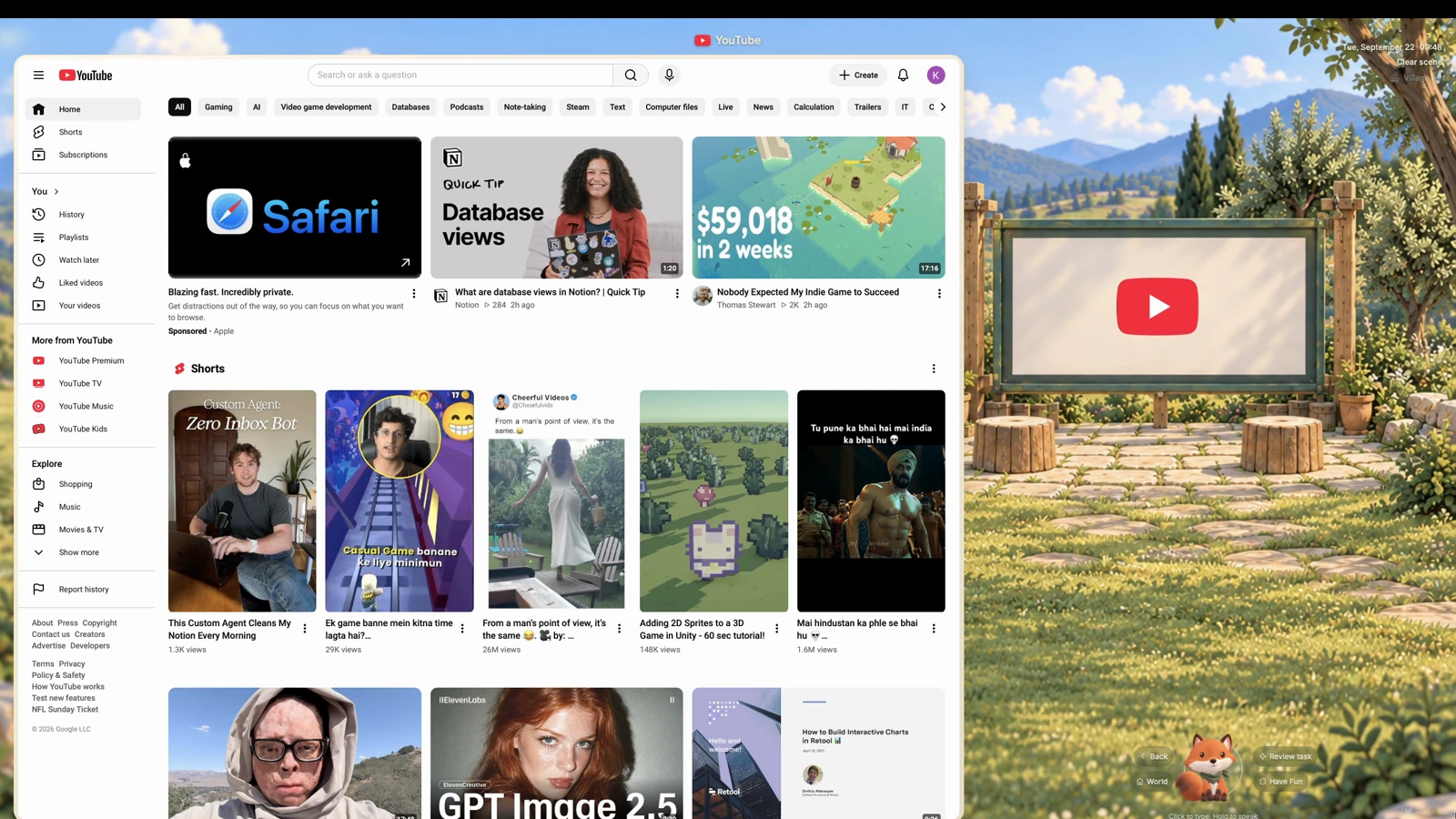Play the Zero Inbox Bot short
Image resolution: width=1456 pixels, height=819 pixels.
(242, 501)
